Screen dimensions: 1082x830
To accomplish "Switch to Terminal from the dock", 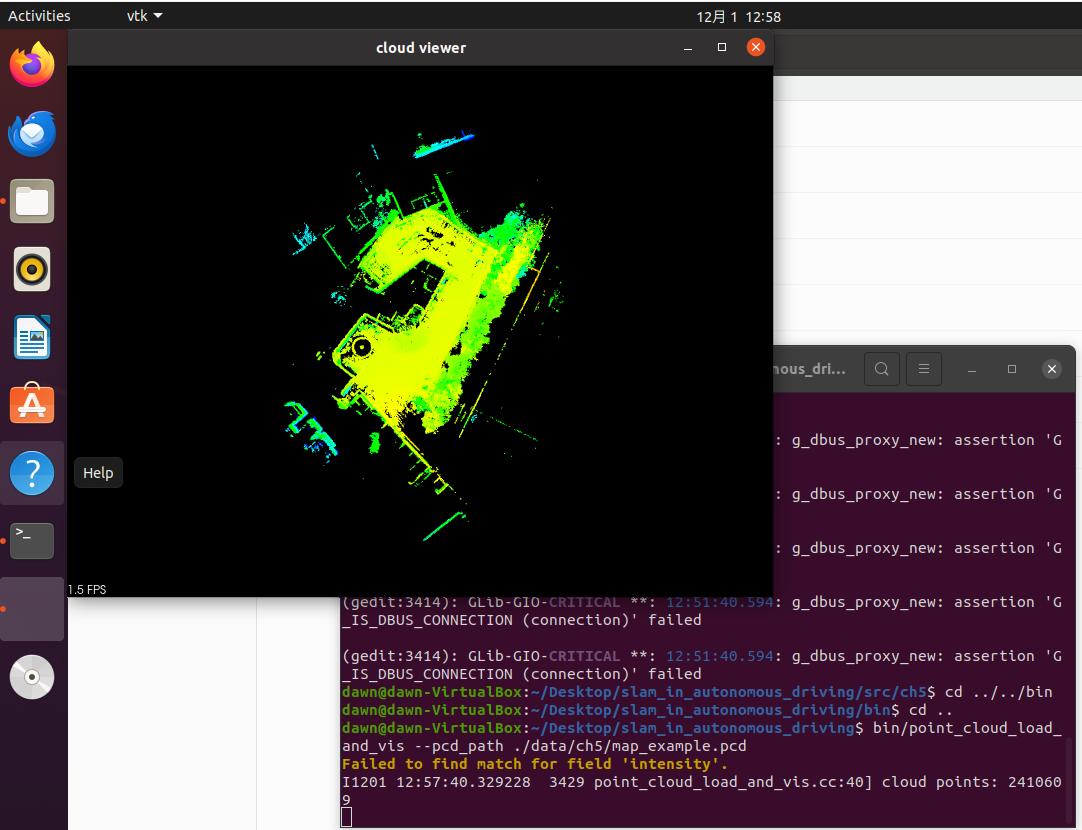I will click(32, 541).
